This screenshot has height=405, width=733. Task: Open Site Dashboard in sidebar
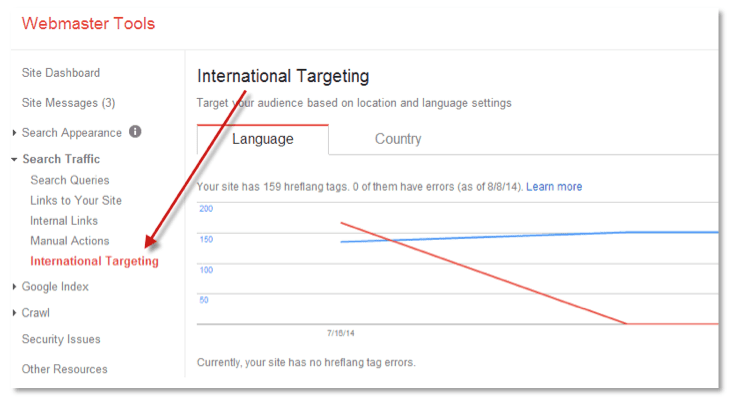point(61,73)
